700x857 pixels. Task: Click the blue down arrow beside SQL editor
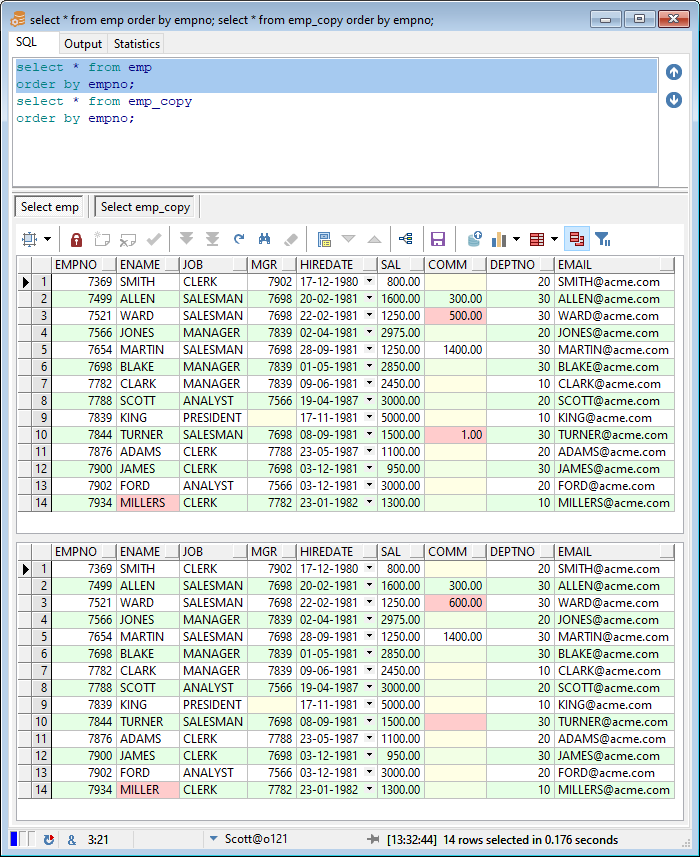click(x=674, y=99)
